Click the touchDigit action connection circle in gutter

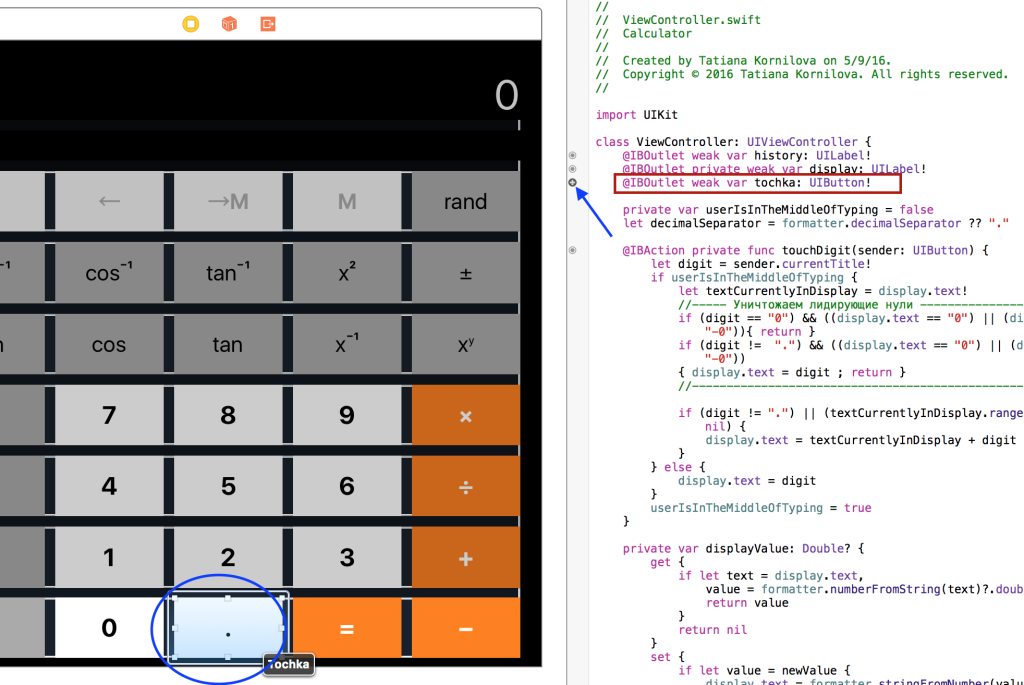[572, 250]
